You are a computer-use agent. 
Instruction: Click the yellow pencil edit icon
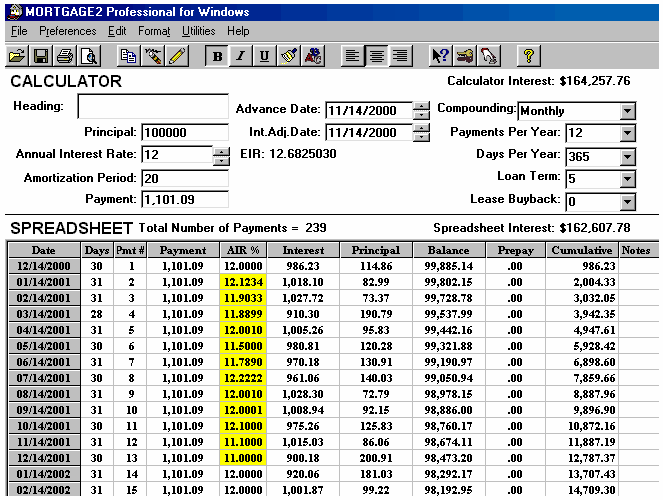[x=177, y=56]
